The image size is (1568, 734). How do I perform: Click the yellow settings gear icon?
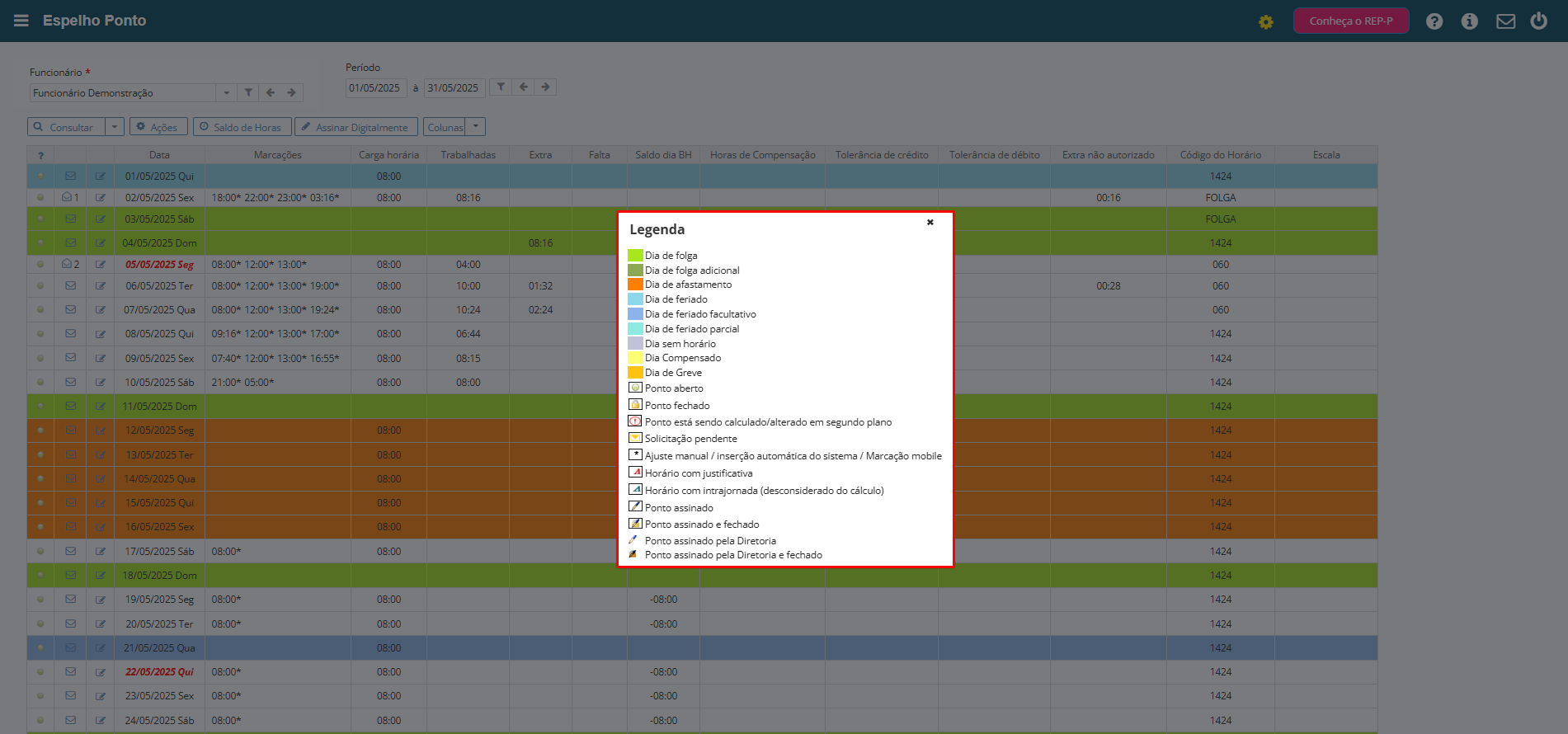pos(1266,22)
